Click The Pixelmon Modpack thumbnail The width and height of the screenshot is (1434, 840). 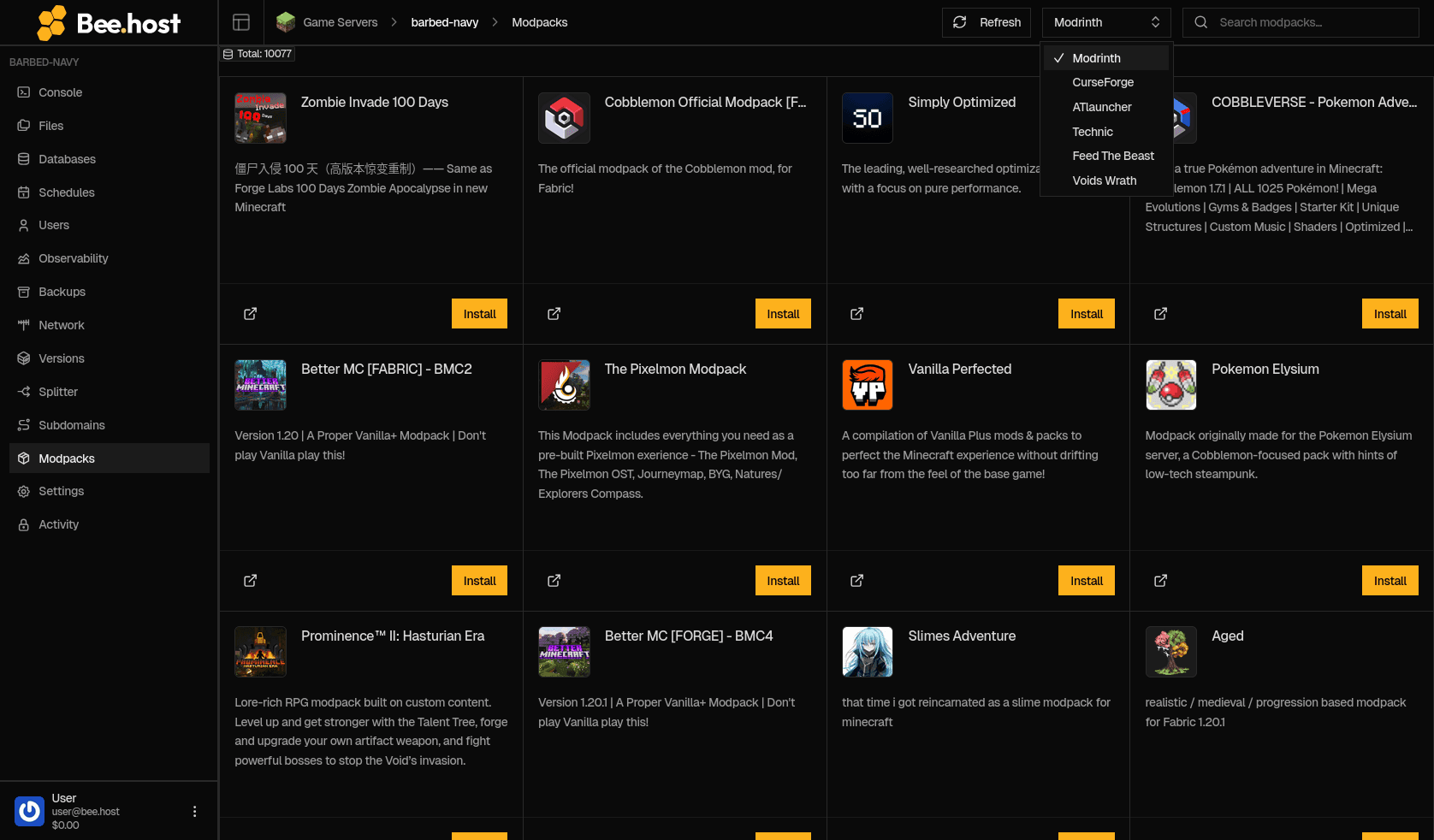coord(564,385)
